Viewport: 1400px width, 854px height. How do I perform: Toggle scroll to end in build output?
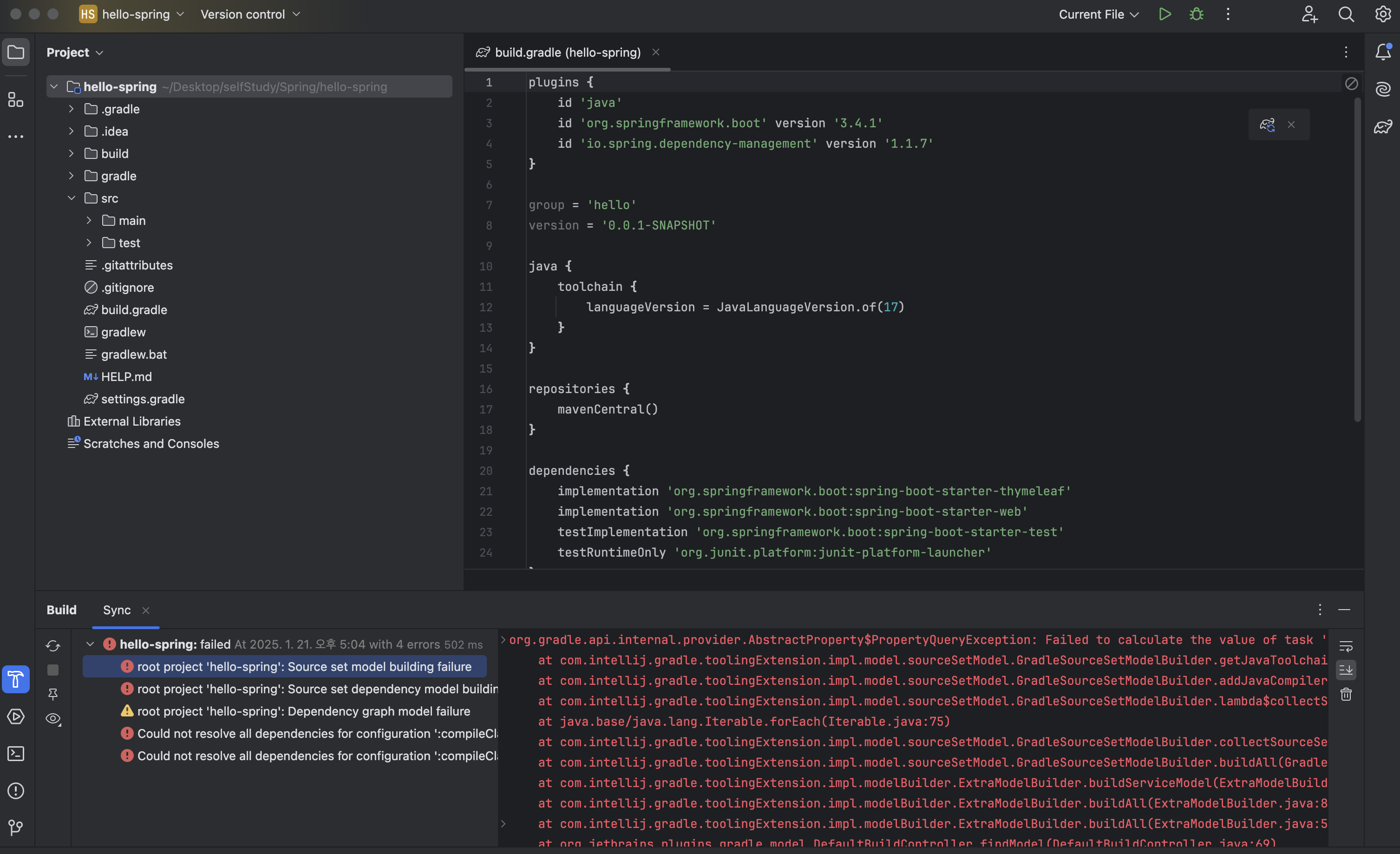point(1346,670)
